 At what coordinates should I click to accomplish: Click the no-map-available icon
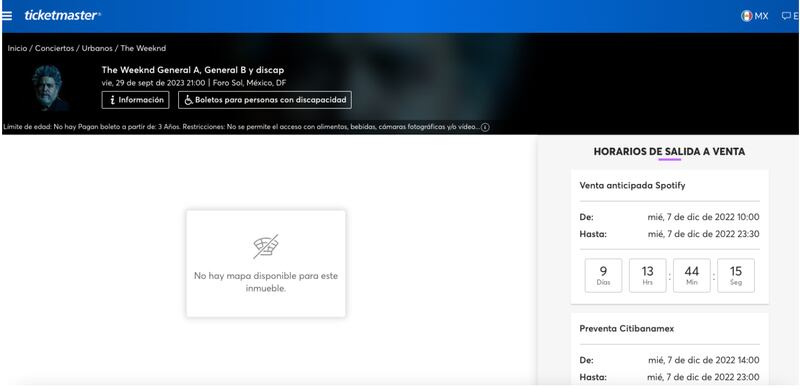266,247
